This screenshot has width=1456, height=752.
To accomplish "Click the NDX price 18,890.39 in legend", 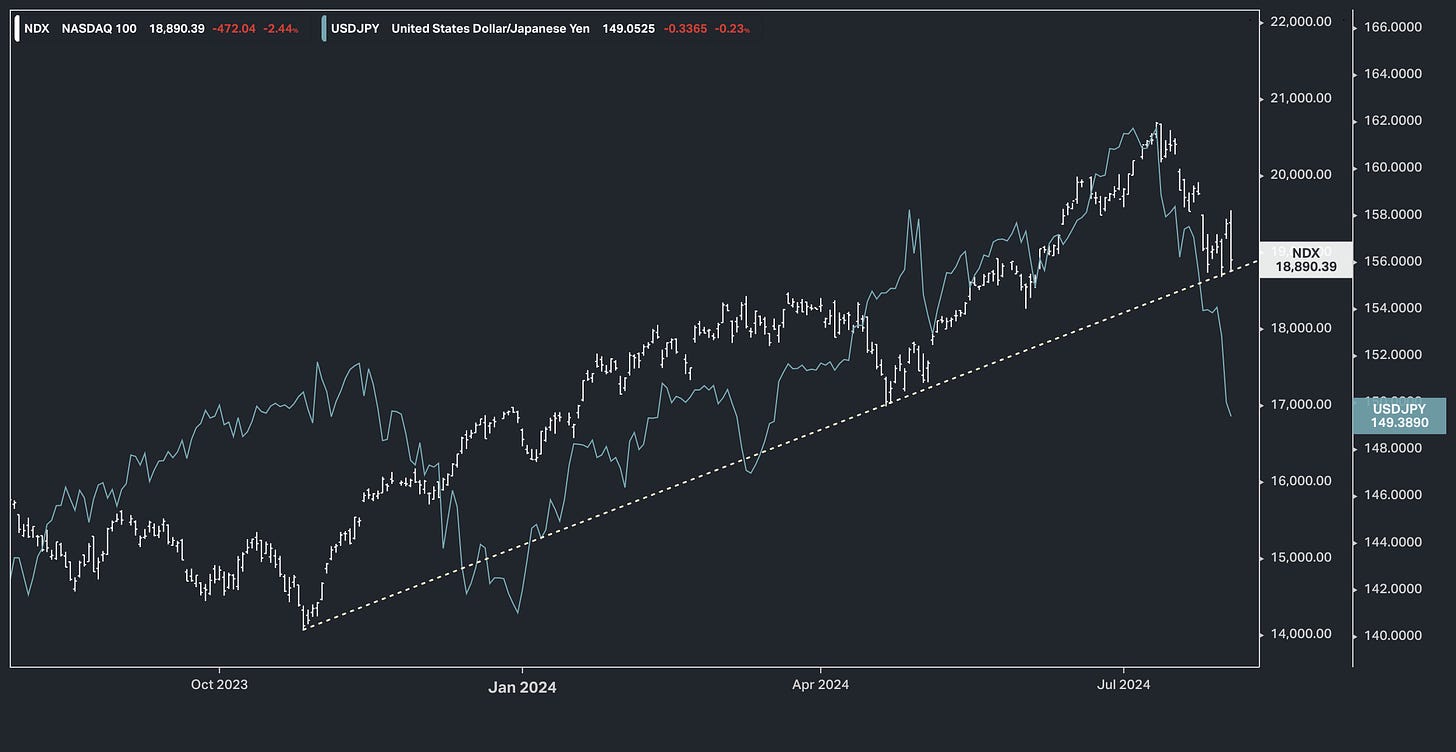I will 177,29.
